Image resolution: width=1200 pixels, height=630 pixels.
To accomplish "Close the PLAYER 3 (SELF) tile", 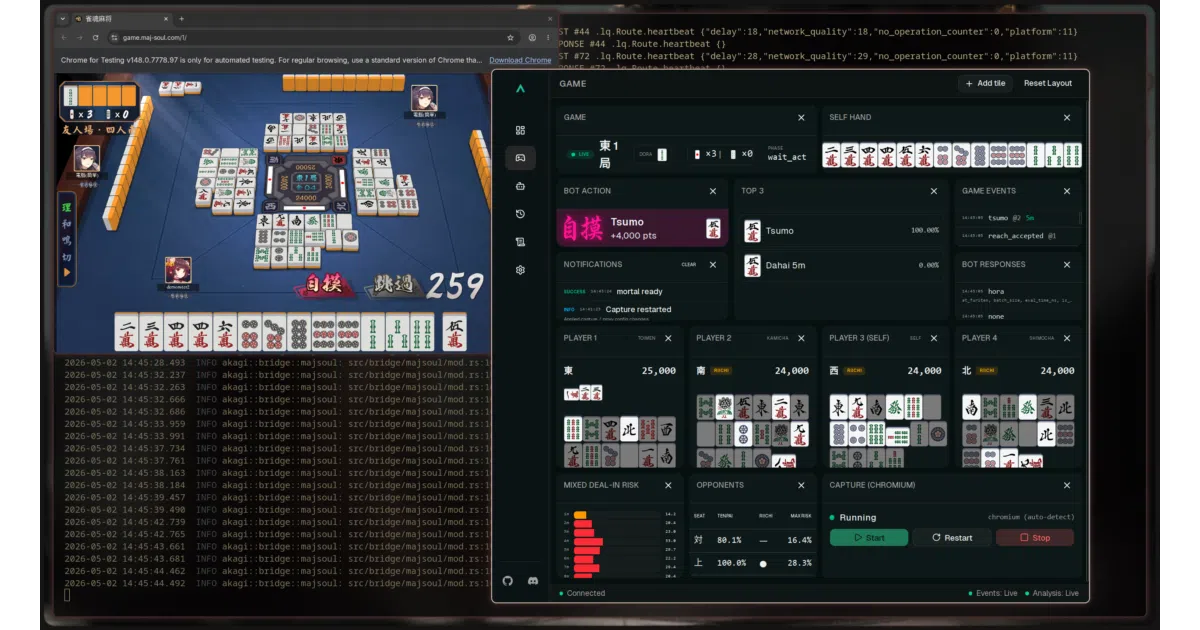I will 934,338.
